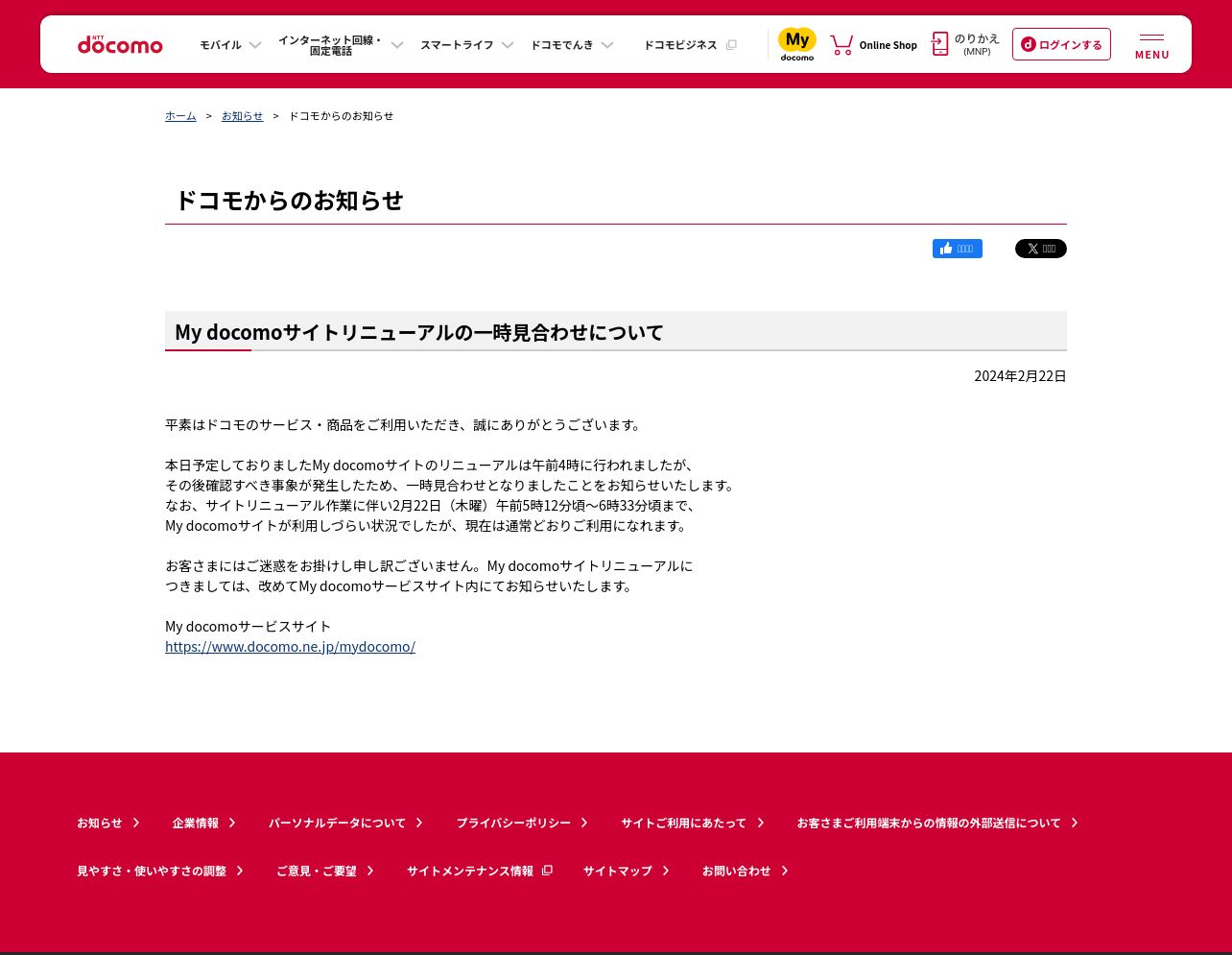Open the モバイル menu item
The width and height of the screenshot is (1232, 955).
[221, 45]
